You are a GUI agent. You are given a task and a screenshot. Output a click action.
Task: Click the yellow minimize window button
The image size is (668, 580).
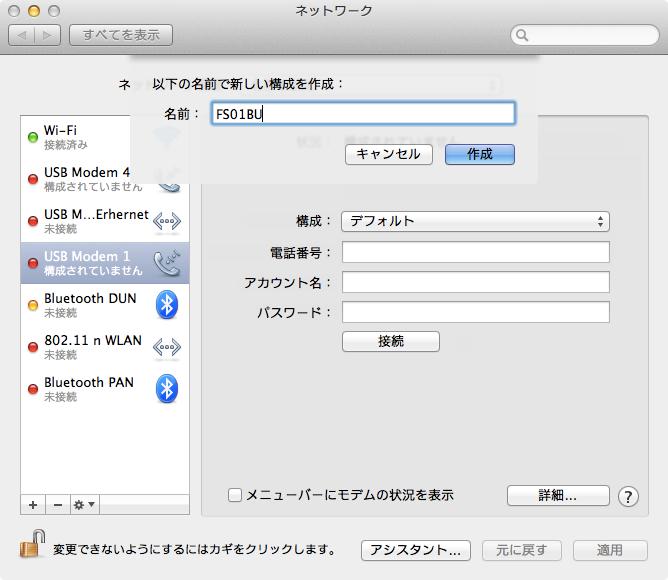click(x=34, y=11)
